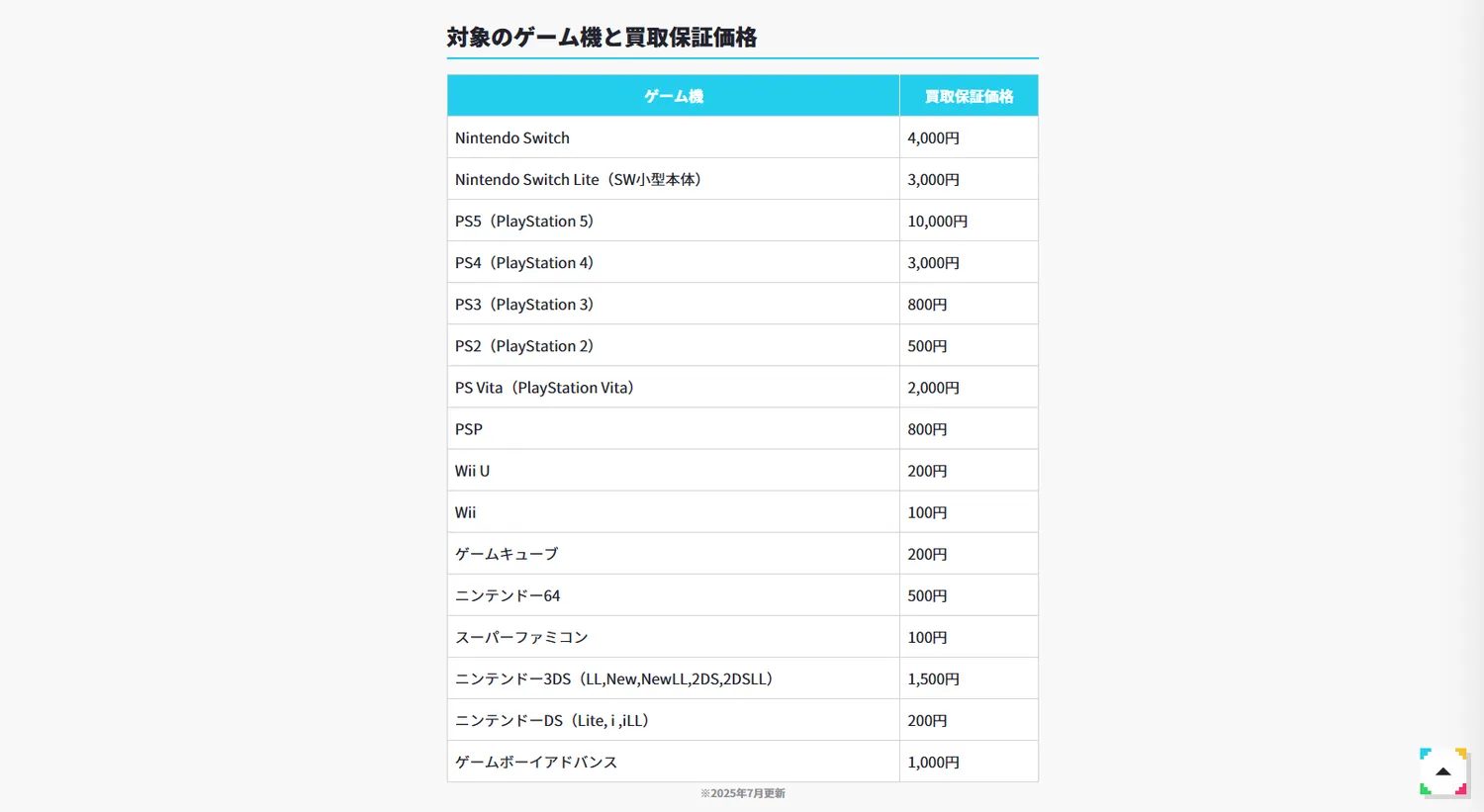Select the ゲームキューブ row

pyautogui.click(x=507, y=554)
